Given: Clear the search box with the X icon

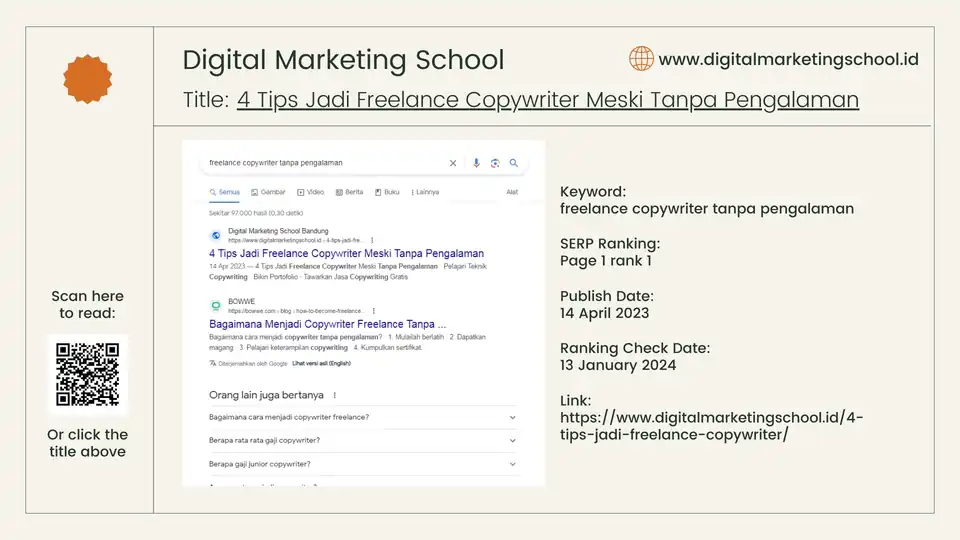Looking at the screenshot, I should tap(453, 163).
